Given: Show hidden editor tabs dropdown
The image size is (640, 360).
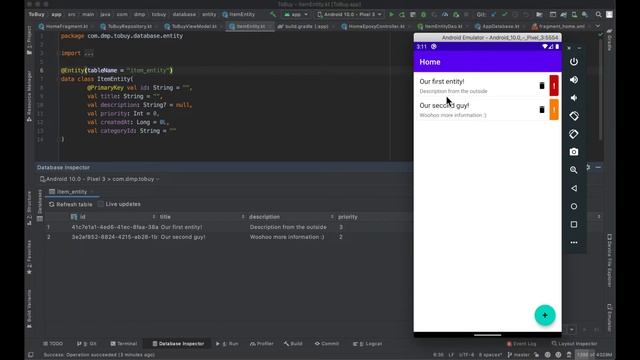Looking at the screenshot, I should (x=598, y=26).
